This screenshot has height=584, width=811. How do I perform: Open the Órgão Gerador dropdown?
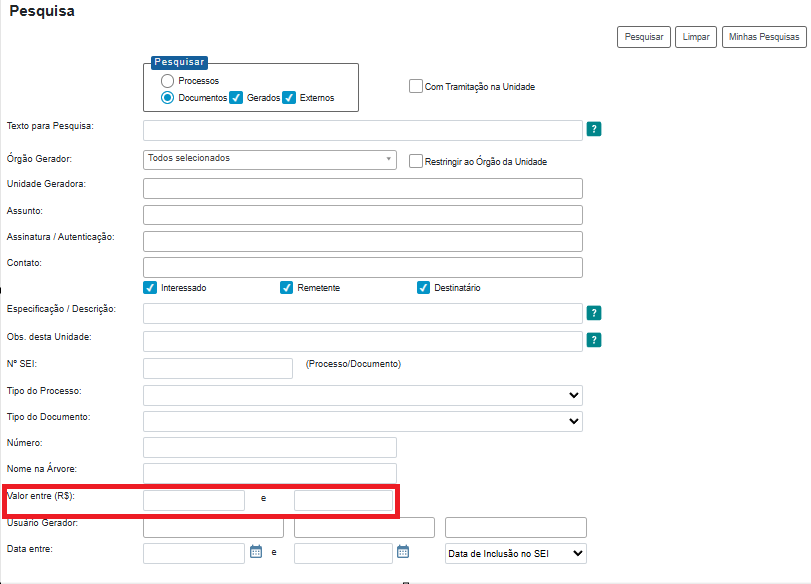click(x=270, y=159)
